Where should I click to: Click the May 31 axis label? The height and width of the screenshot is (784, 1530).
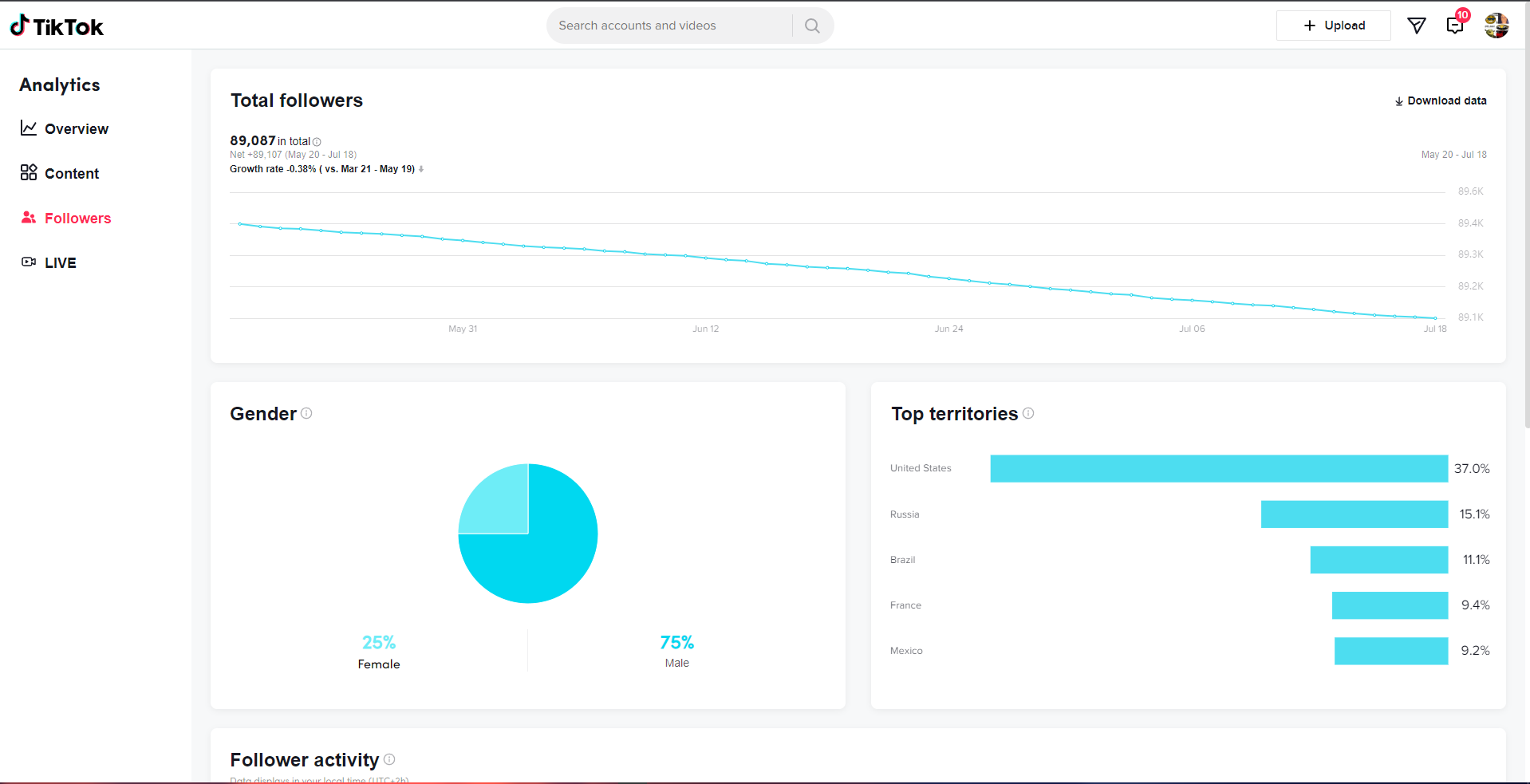coord(463,329)
